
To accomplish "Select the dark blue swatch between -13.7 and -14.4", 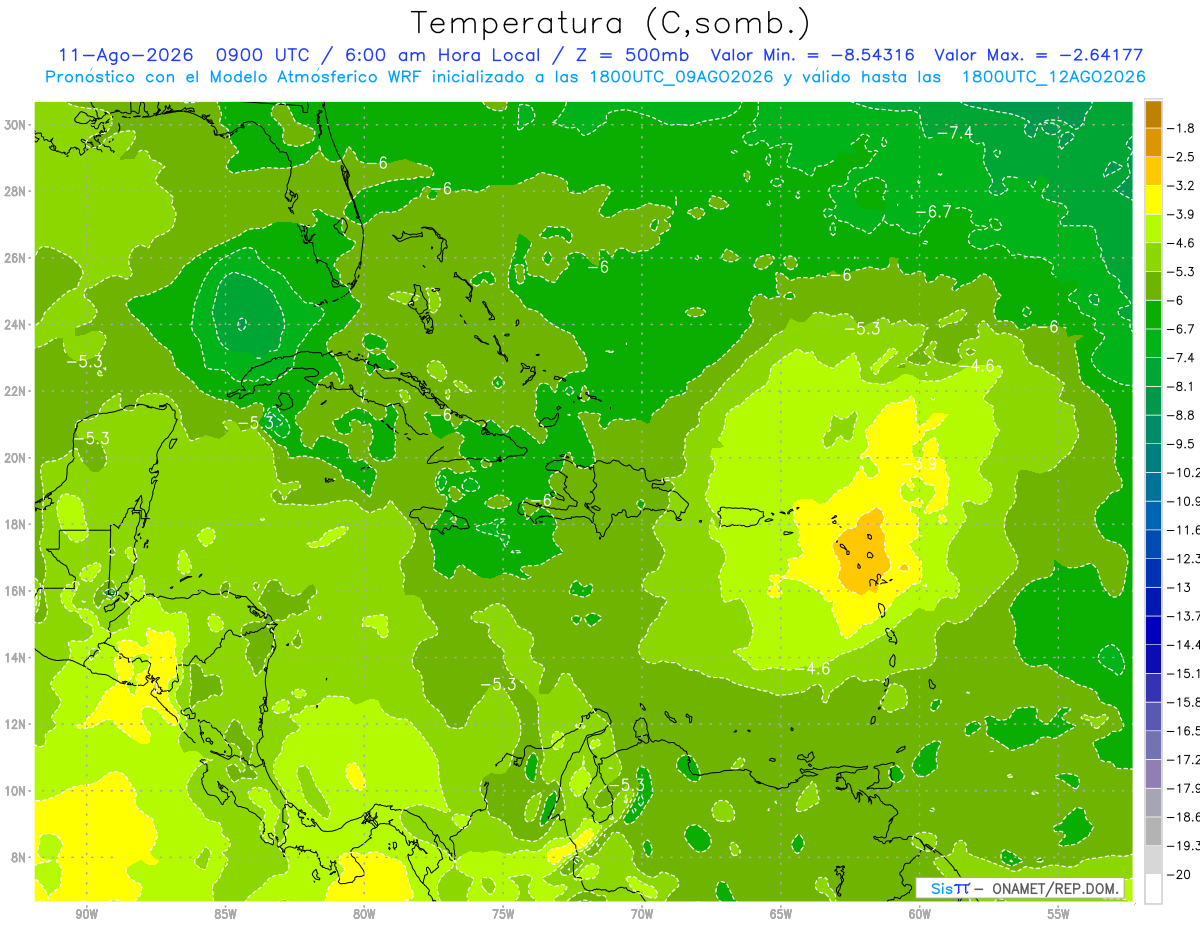I will click(x=1153, y=630).
